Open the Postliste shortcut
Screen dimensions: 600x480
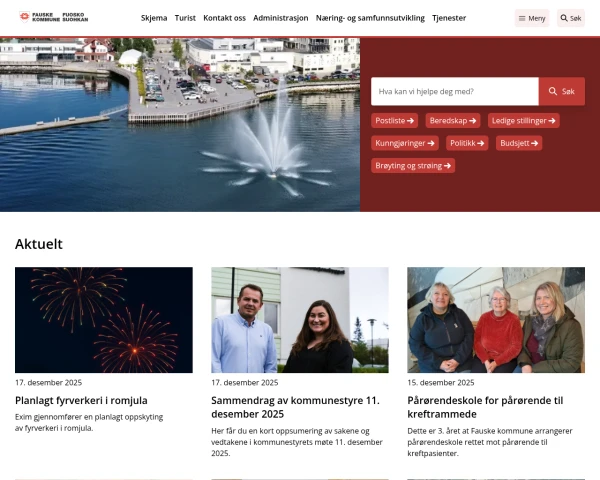[x=395, y=121]
